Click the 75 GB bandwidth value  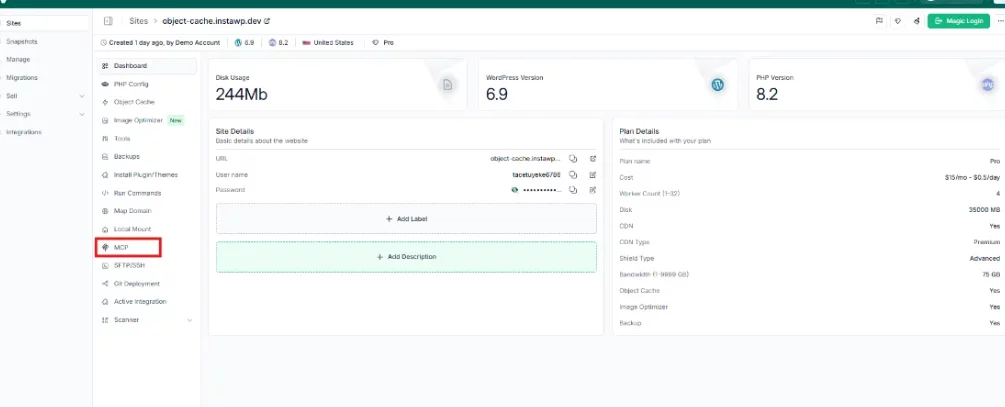991,274
